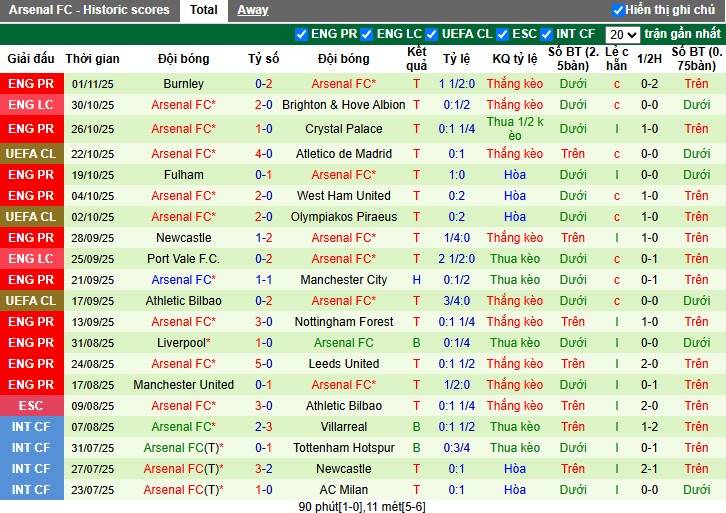This screenshot has height=513, width=726.
Task: Switch to the Away tab
Action: 253,10
